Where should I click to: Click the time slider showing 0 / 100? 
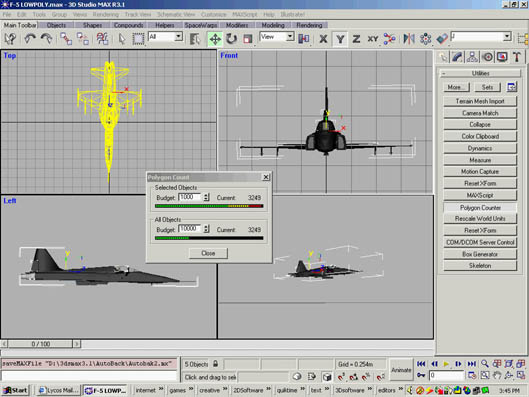point(40,344)
